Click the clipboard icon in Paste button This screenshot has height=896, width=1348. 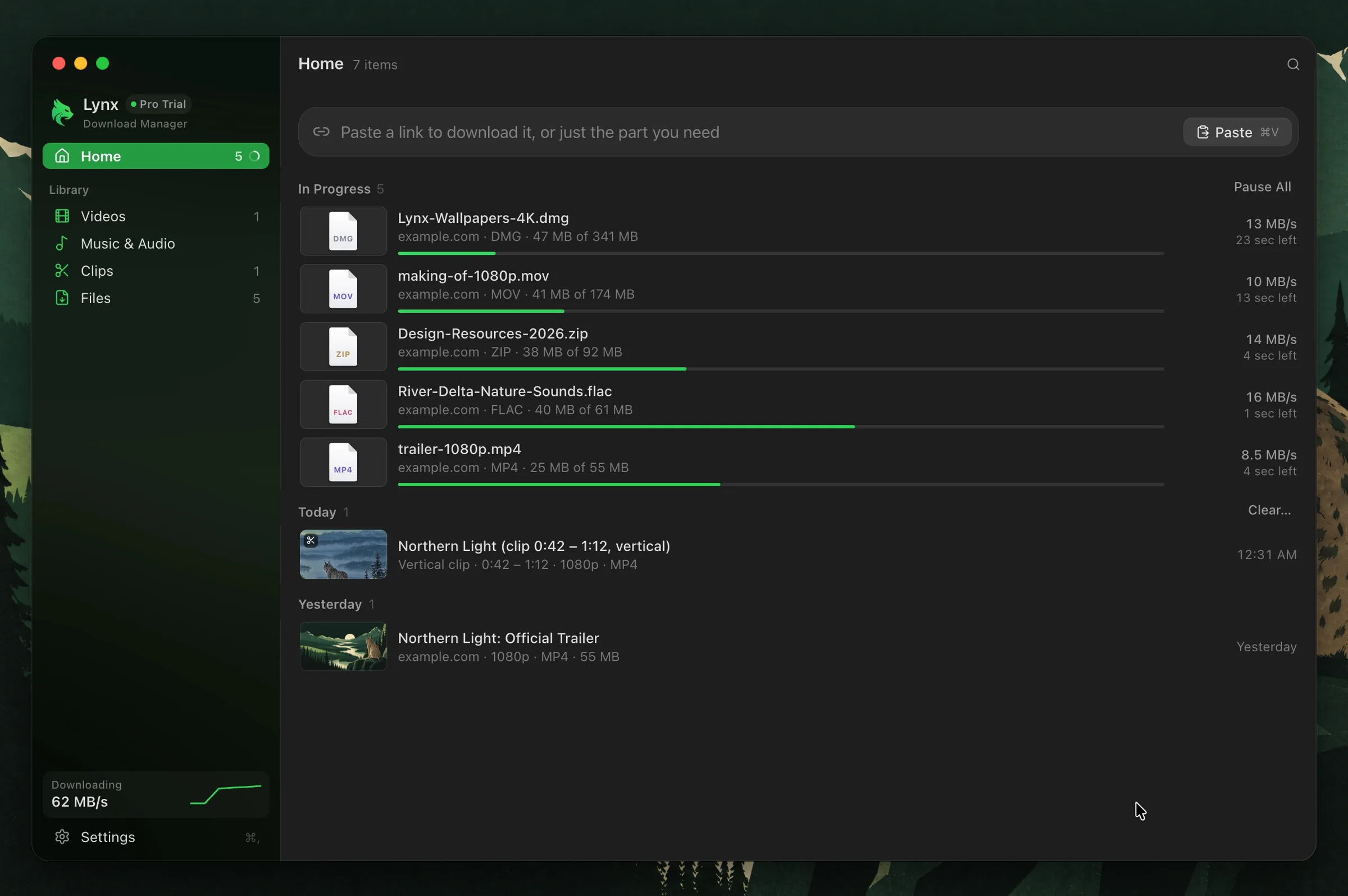[x=1203, y=132]
